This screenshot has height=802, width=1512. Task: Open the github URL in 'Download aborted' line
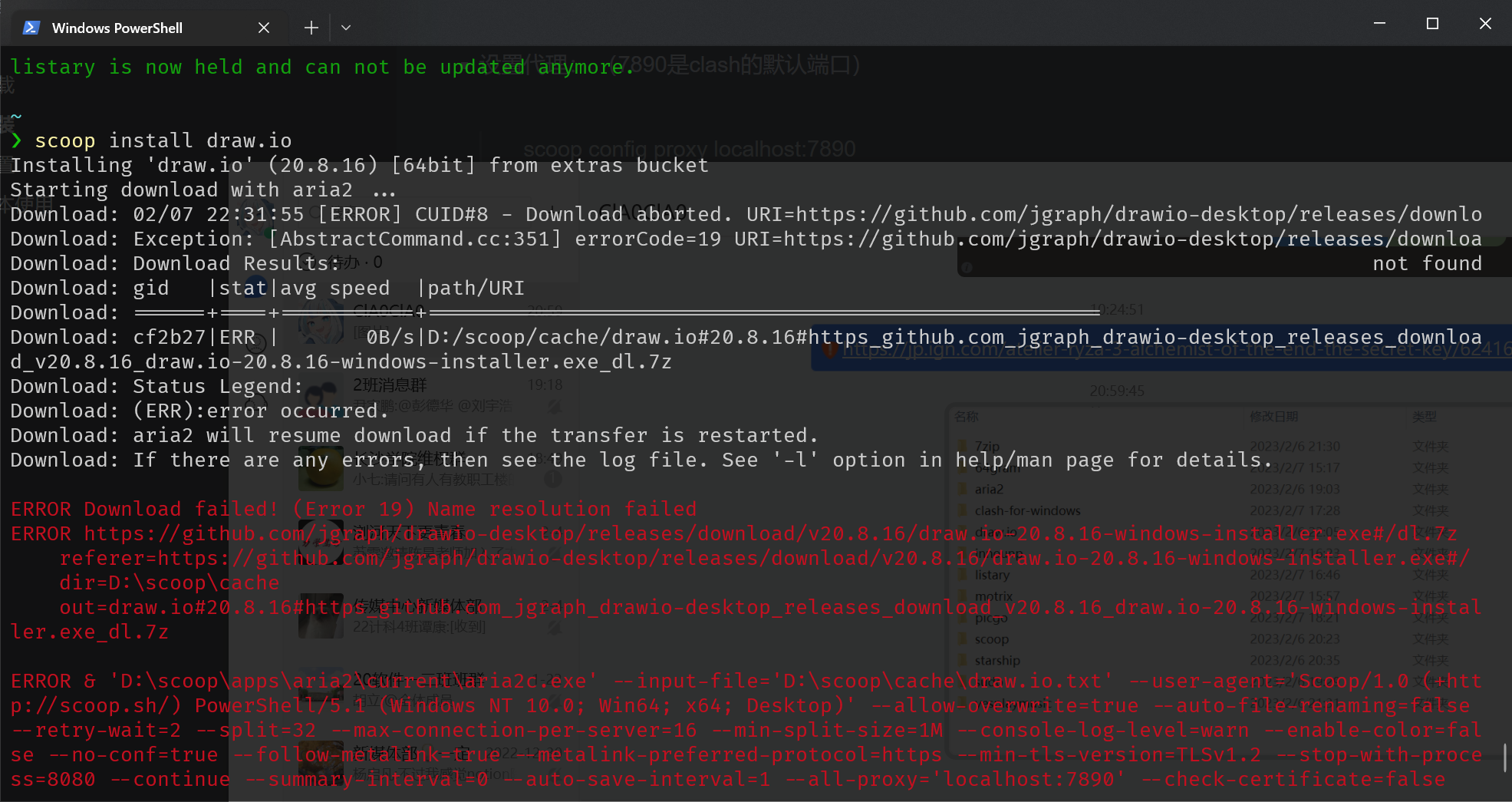(1139, 215)
